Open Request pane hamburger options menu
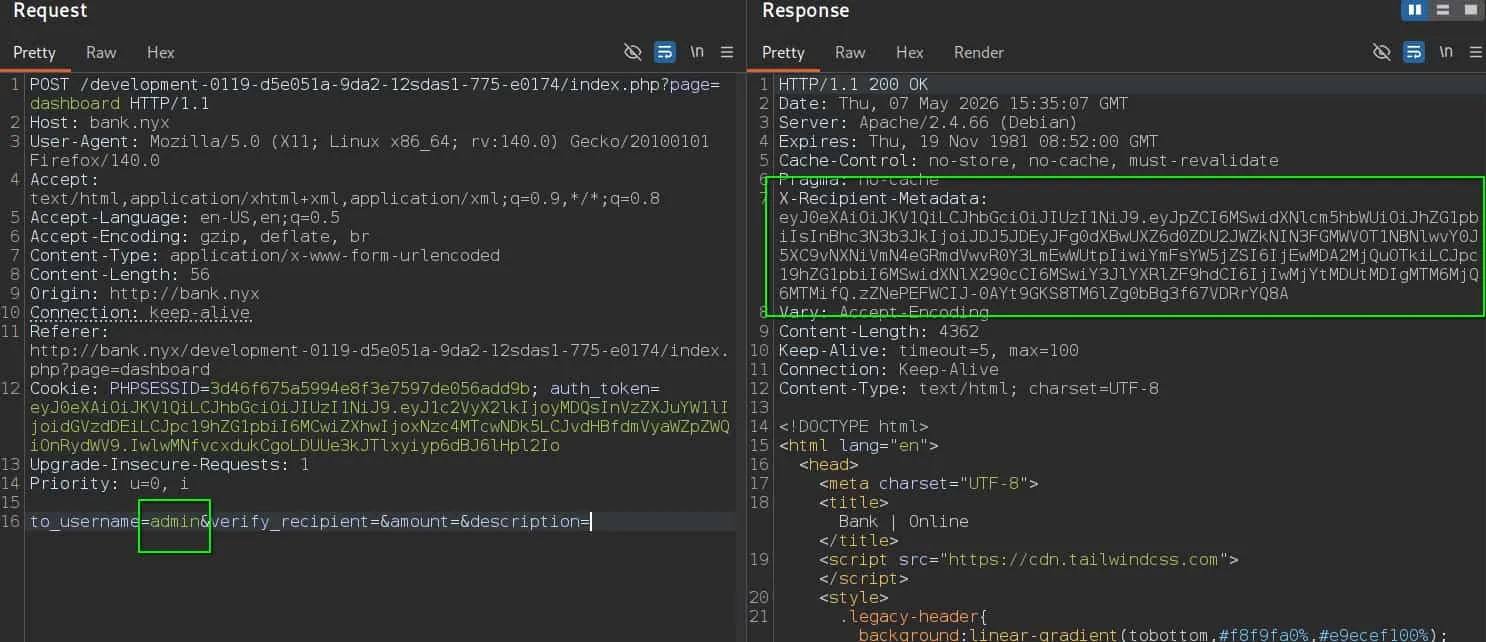Screen dimensions: 1486x642 [x=727, y=52]
